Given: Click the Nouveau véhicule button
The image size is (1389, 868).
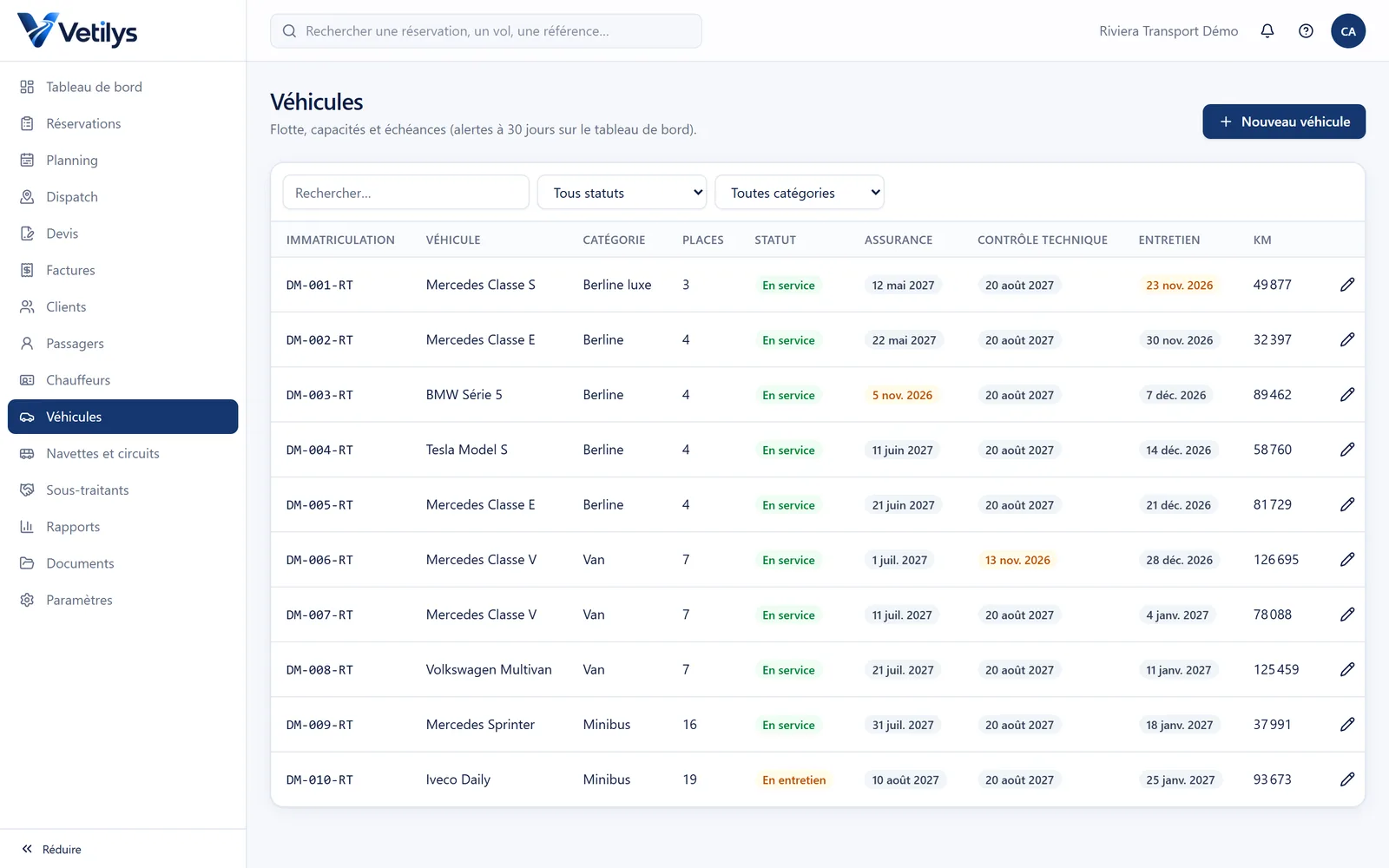Looking at the screenshot, I should [x=1284, y=122].
